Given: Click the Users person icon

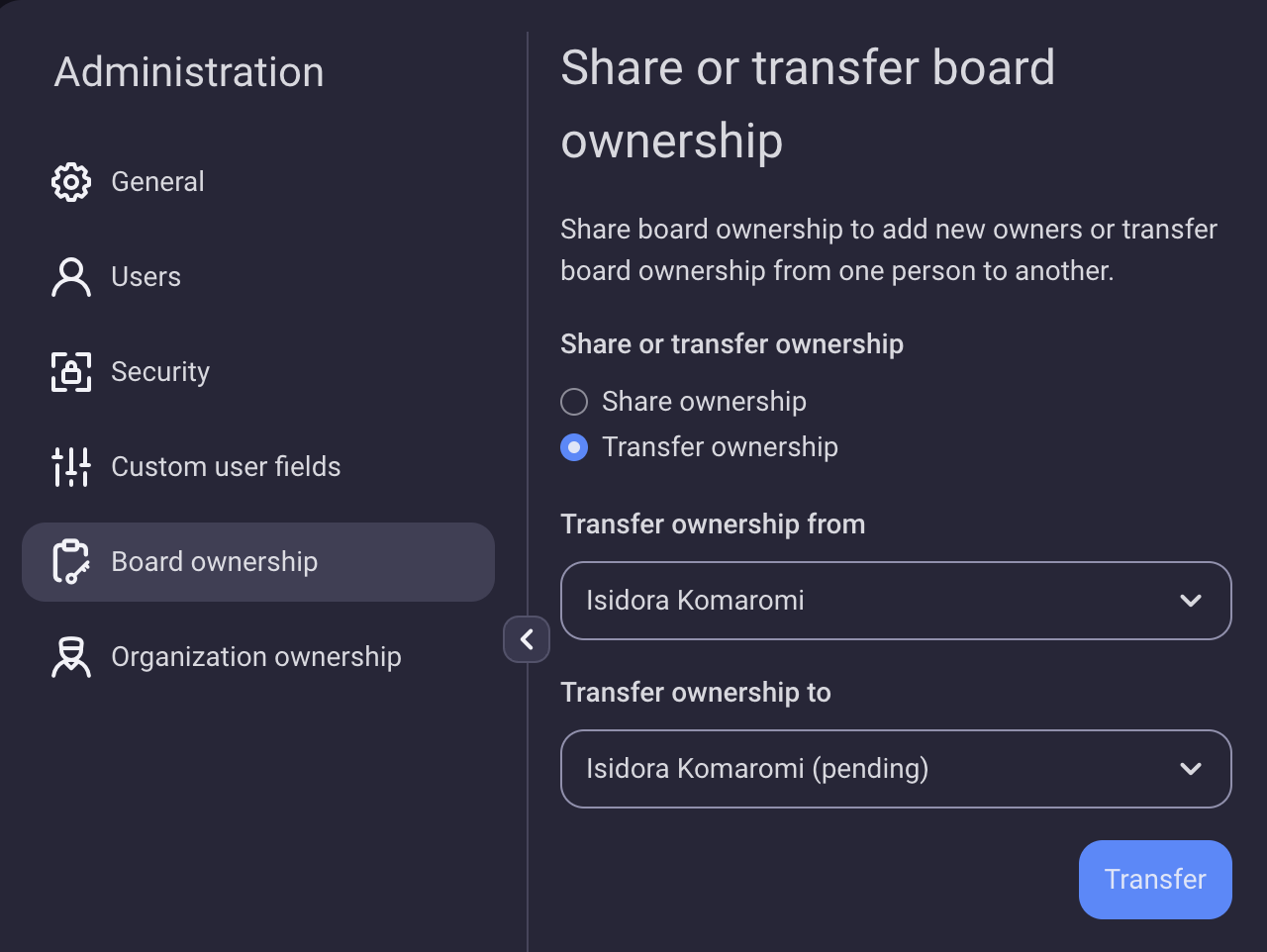Looking at the screenshot, I should coord(70,276).
